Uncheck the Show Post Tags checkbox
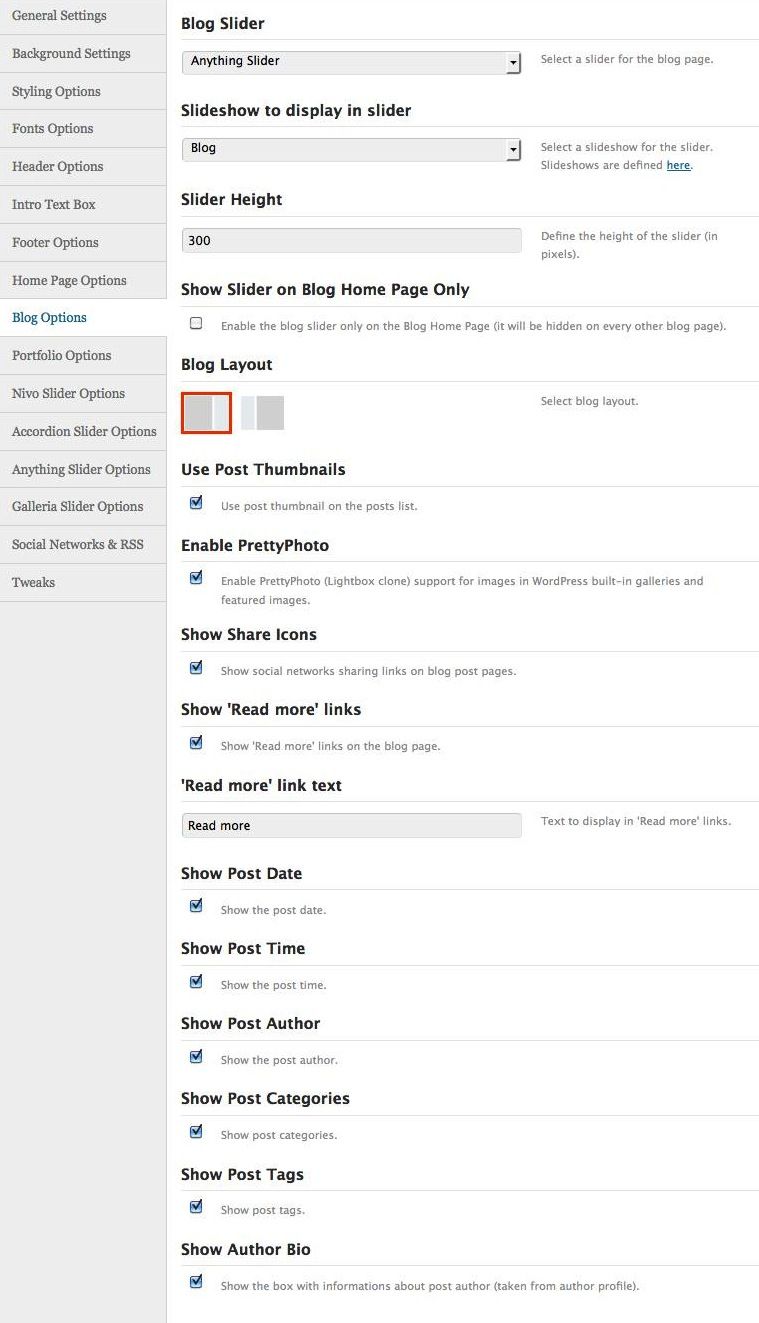This screenshot has height=1323, width=759. (x=196, y=1207)
